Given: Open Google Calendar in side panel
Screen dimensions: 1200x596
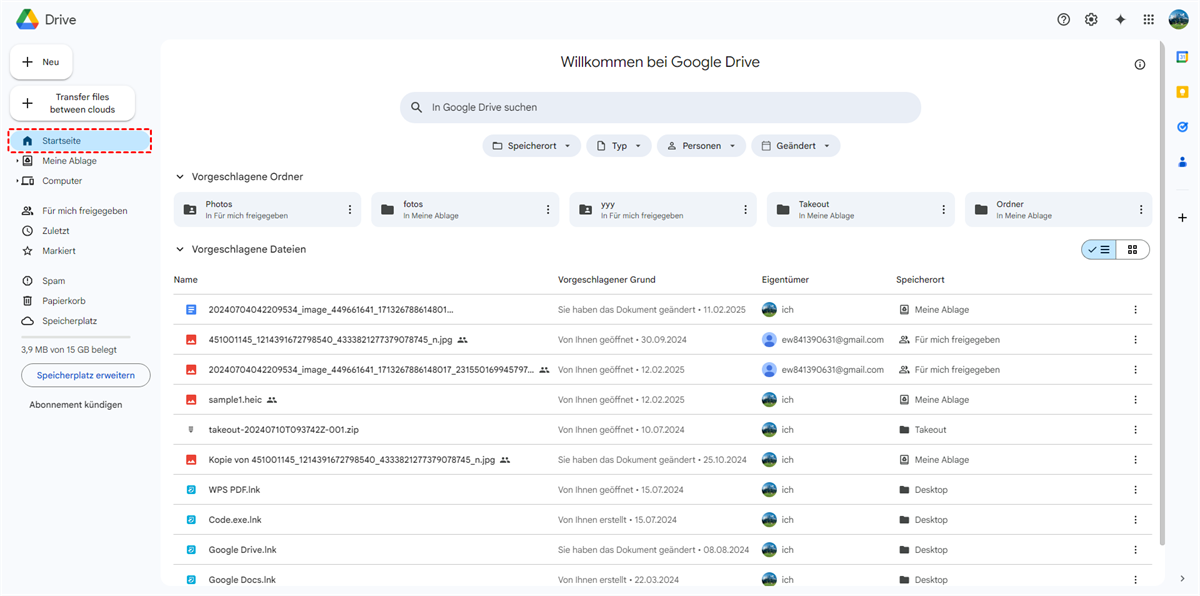Looking at the screenshot, I should (1182, 58).
